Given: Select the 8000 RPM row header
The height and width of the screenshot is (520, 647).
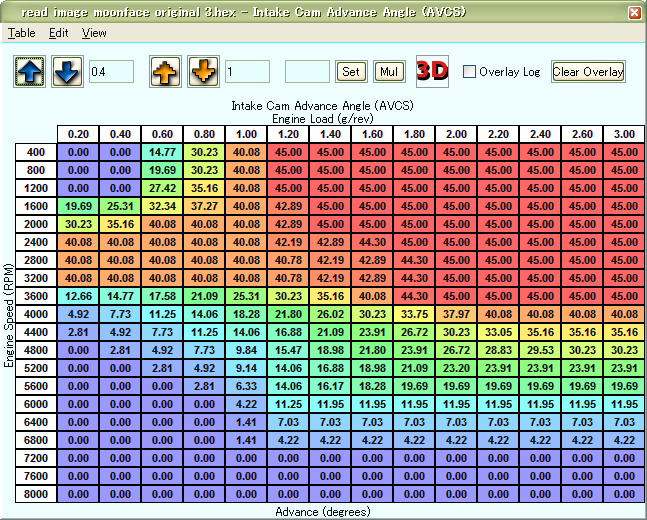Looking at the screenshot, I should pos(36,494).
